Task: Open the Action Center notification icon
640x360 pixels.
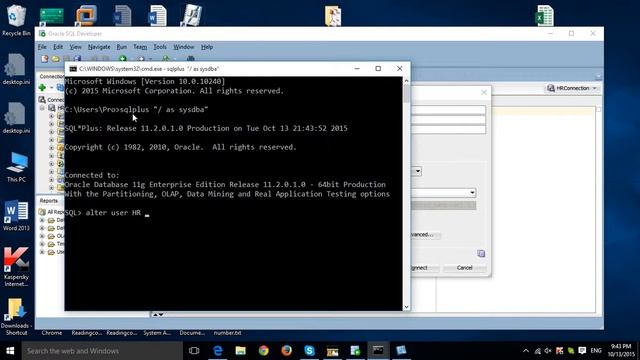Action: click(582, 351)
